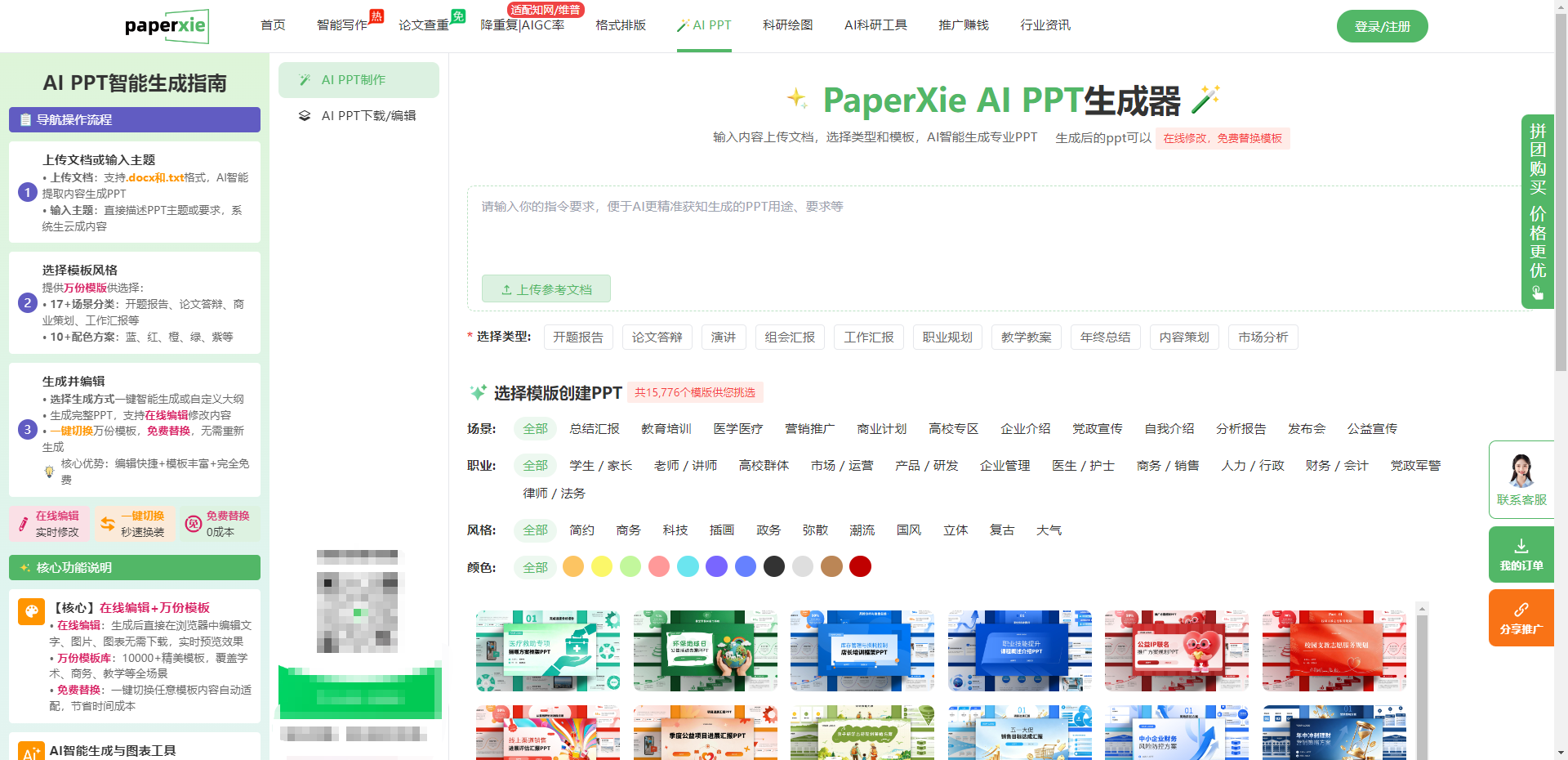This screenshot has height=760, width=1568.
Task: Filter style by 国风
Action: point(908,530)
